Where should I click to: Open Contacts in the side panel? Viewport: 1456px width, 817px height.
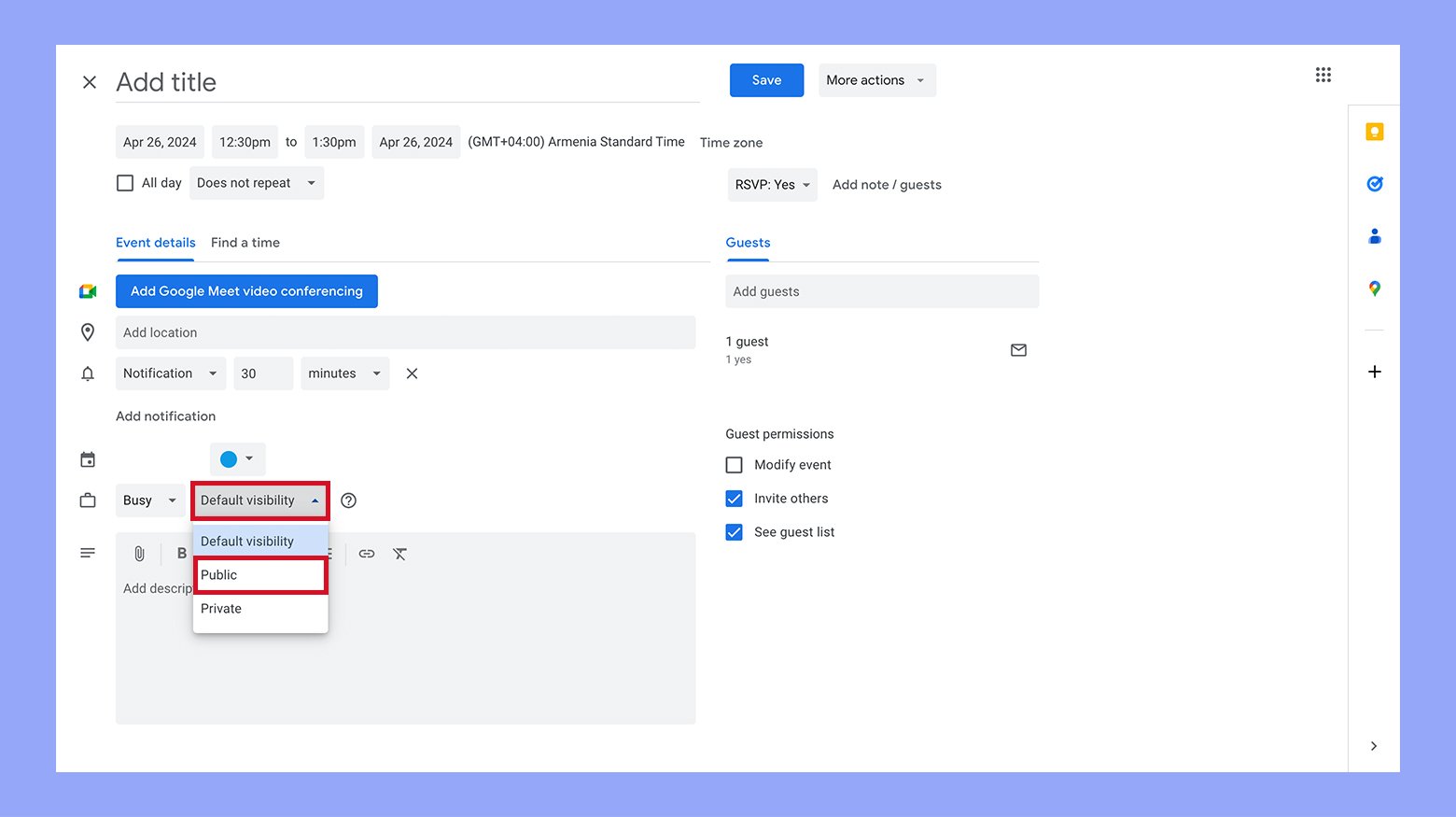point(1374,235)
